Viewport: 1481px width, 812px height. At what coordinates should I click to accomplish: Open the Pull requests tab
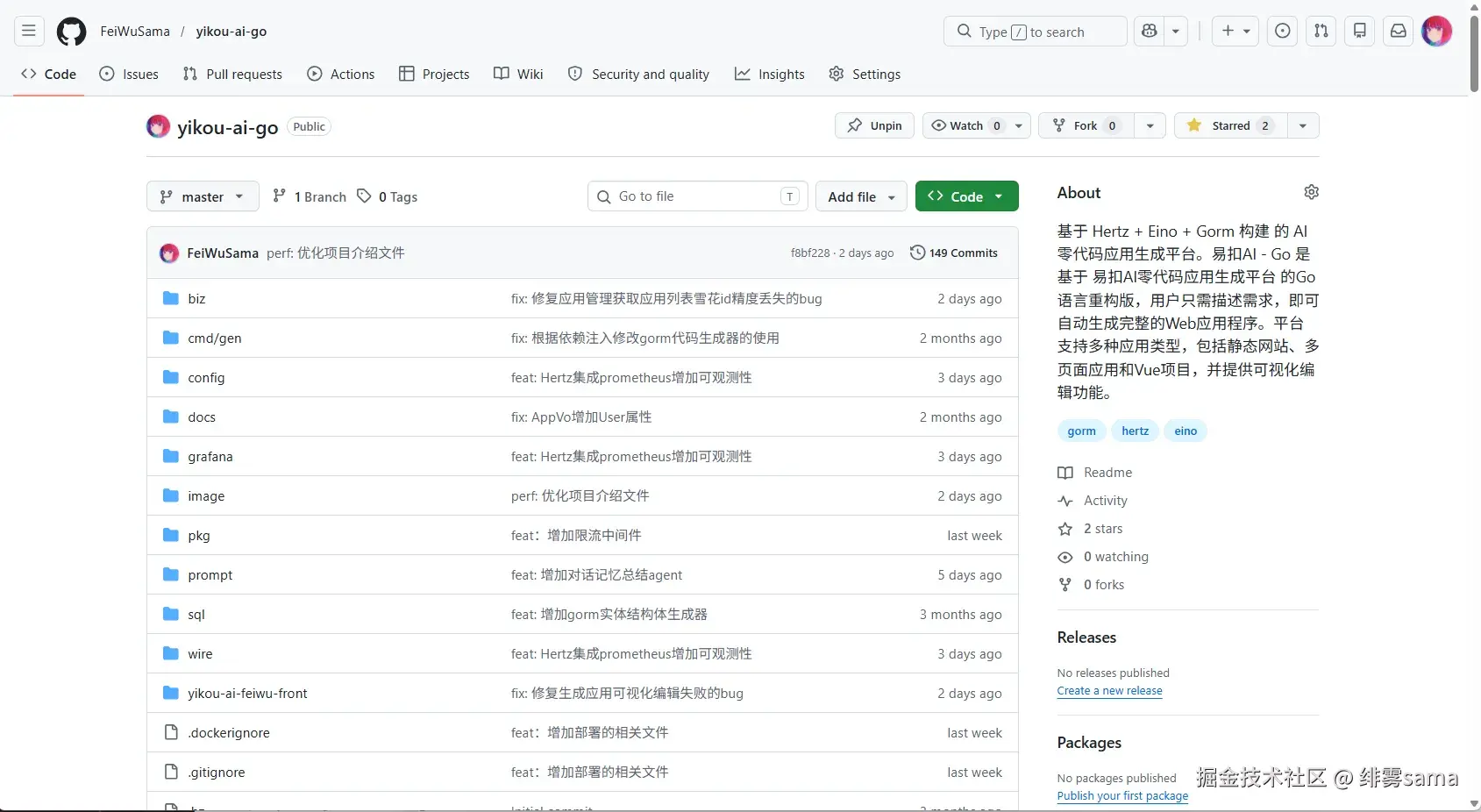click(x=232, y=75)
